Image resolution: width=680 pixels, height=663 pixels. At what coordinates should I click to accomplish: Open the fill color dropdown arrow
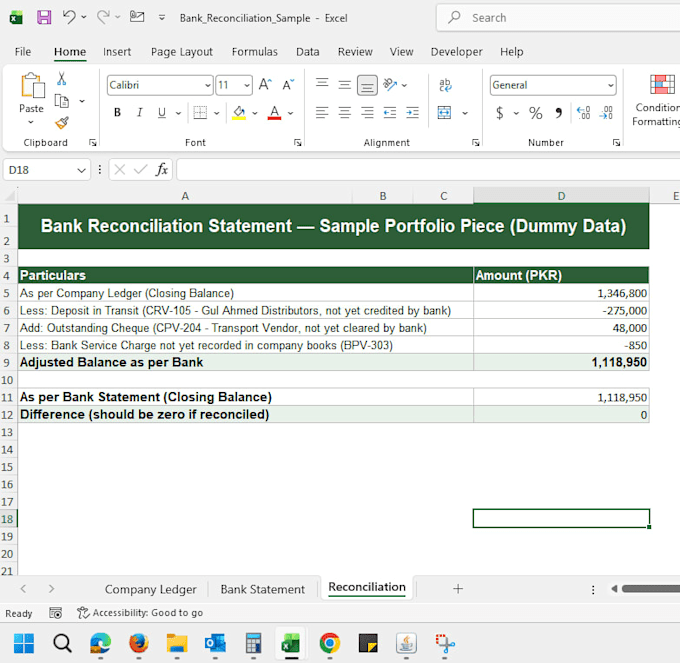255,113
